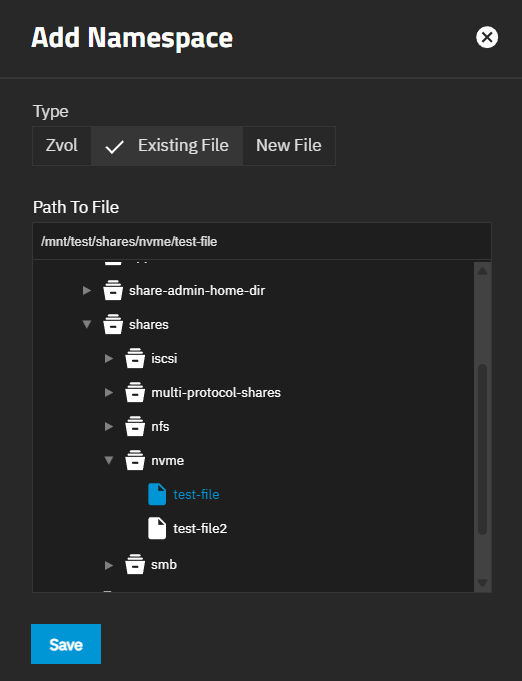Select test-file2 in the tree
Image resolution: width=522 pixels, height=681 pixels.
(200, 529)
